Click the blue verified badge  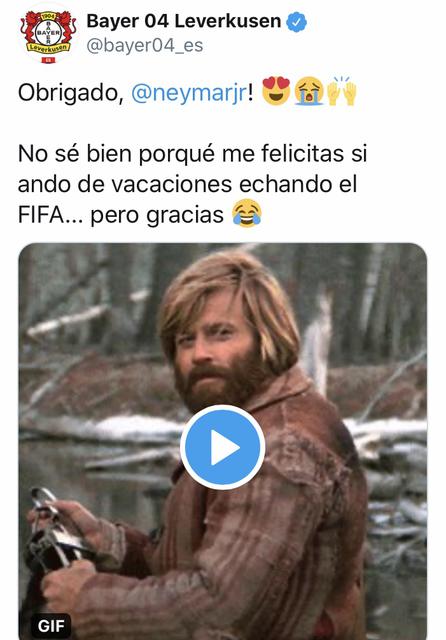297,22
